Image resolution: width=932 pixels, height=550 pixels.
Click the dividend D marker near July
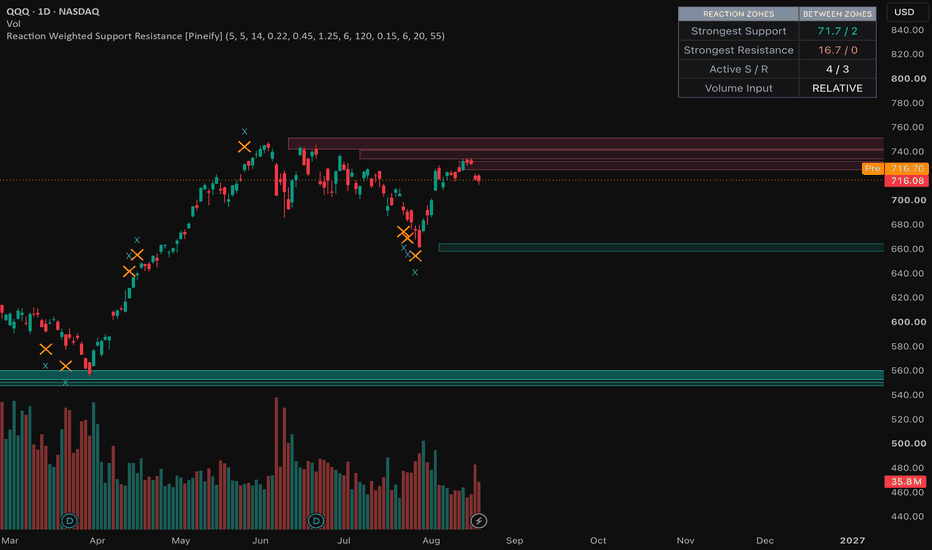(316, 521)
